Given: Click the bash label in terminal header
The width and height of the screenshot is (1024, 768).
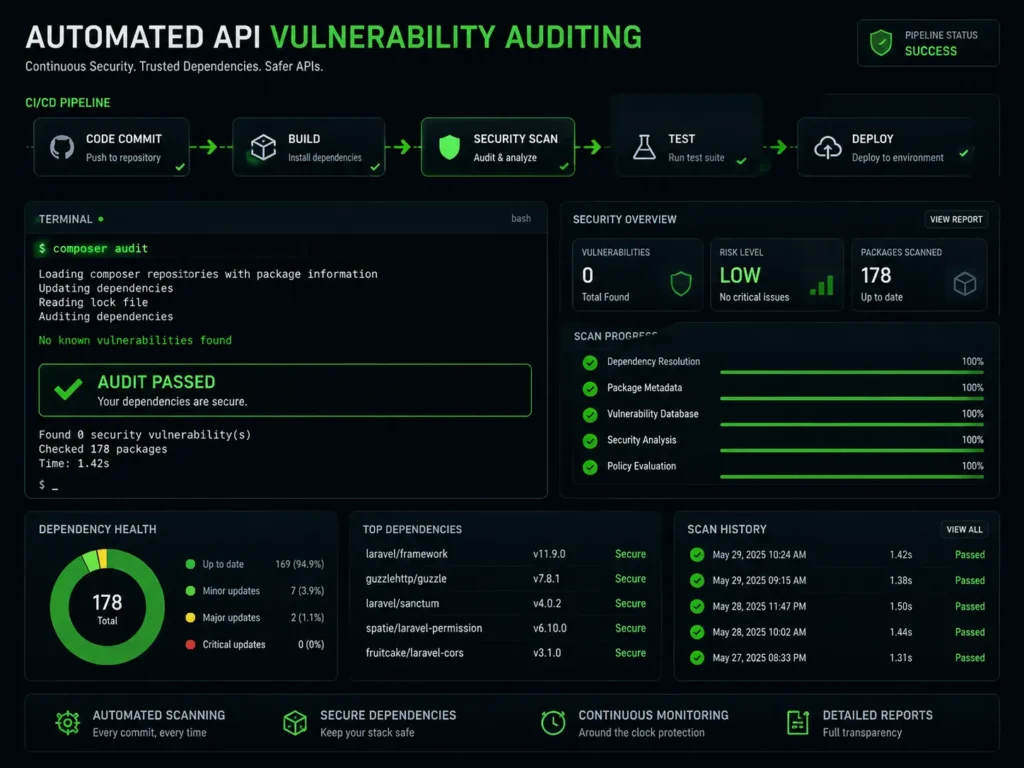Looking at the screenshot, I should (x=520, y=219).
